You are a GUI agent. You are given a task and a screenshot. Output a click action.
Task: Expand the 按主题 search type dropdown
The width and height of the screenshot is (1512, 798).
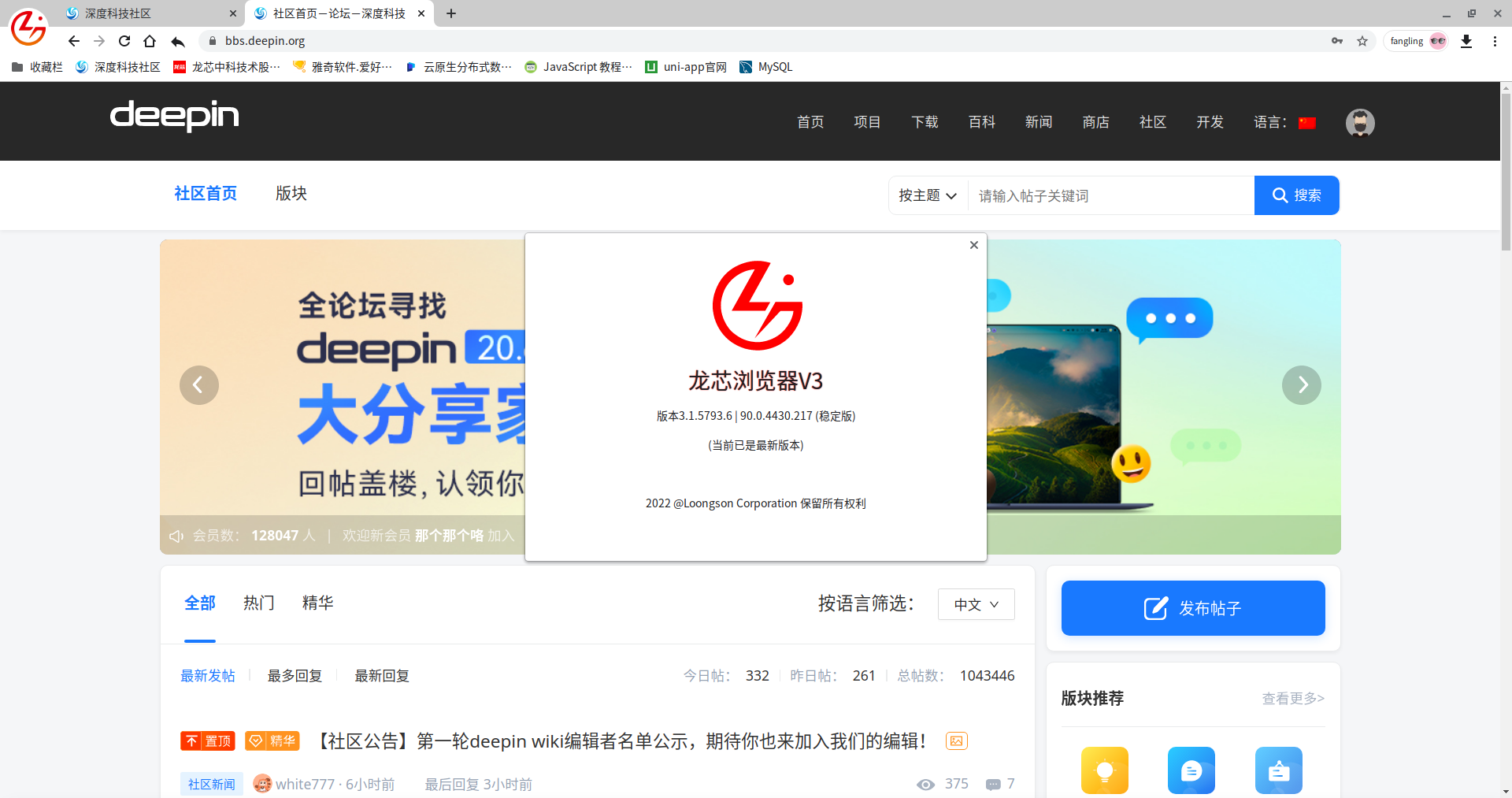click(928, 195)
